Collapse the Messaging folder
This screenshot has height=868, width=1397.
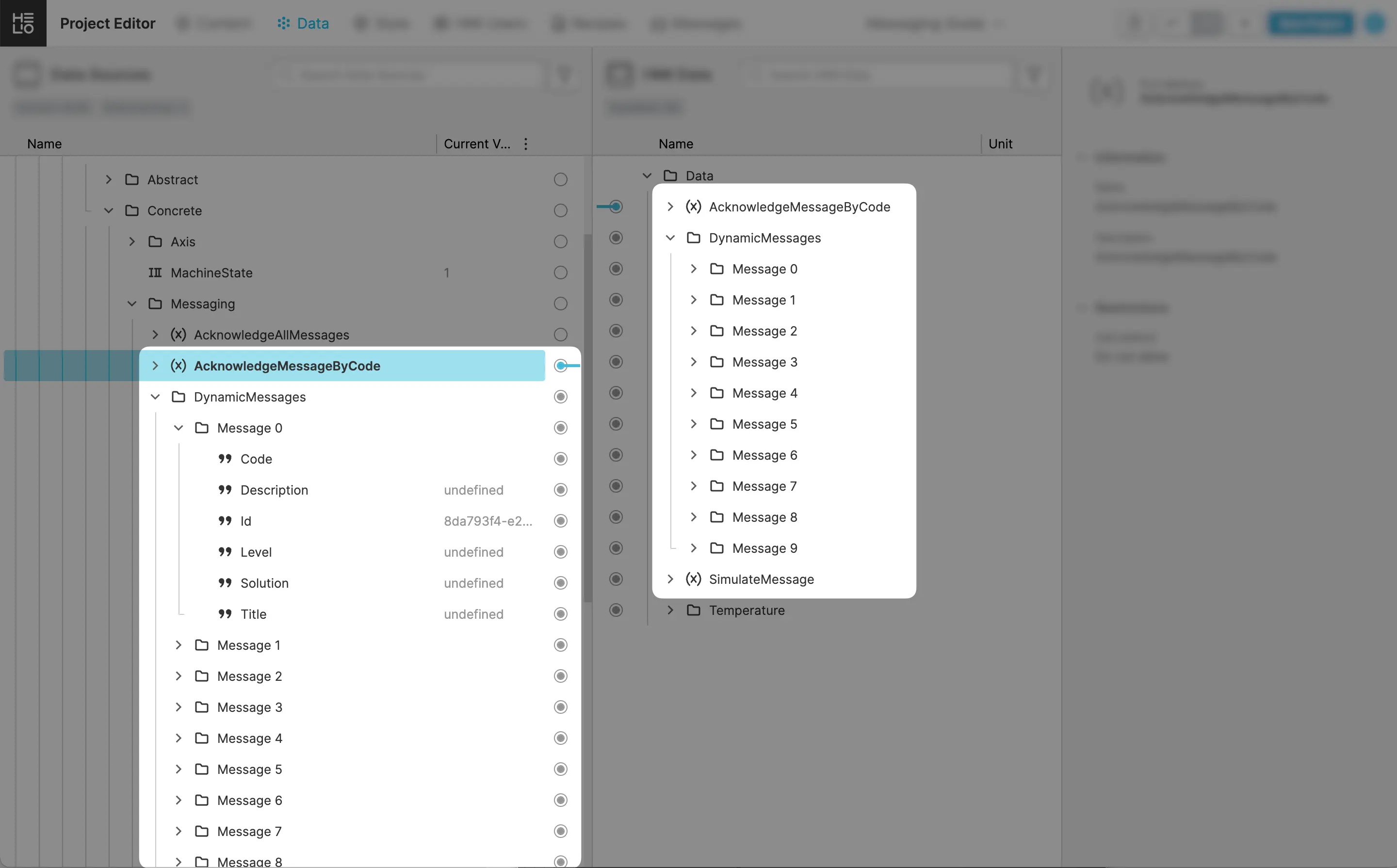132,304
